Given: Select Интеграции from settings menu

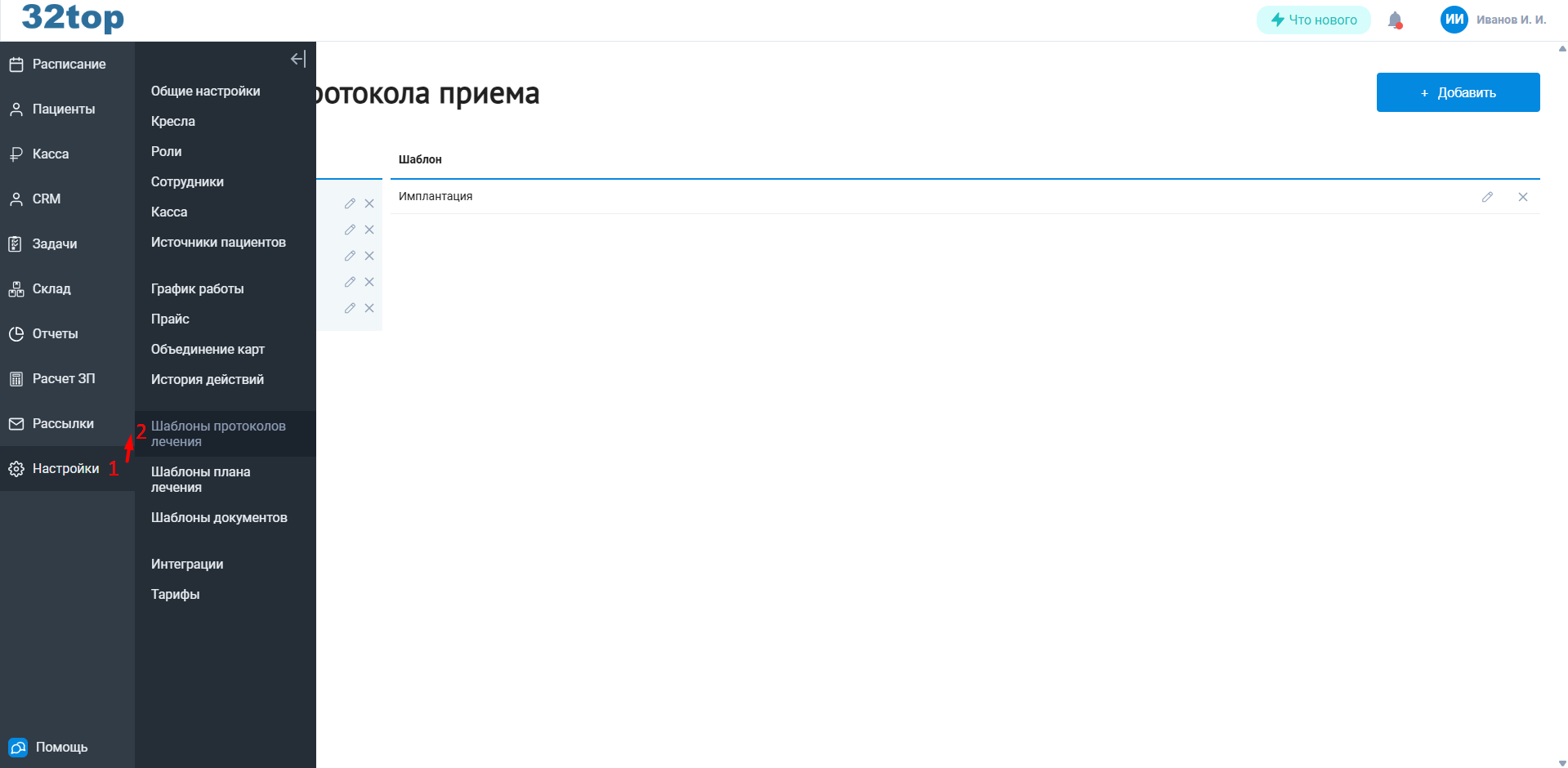Looking at the screenshot, I should (x=187, y=564).
